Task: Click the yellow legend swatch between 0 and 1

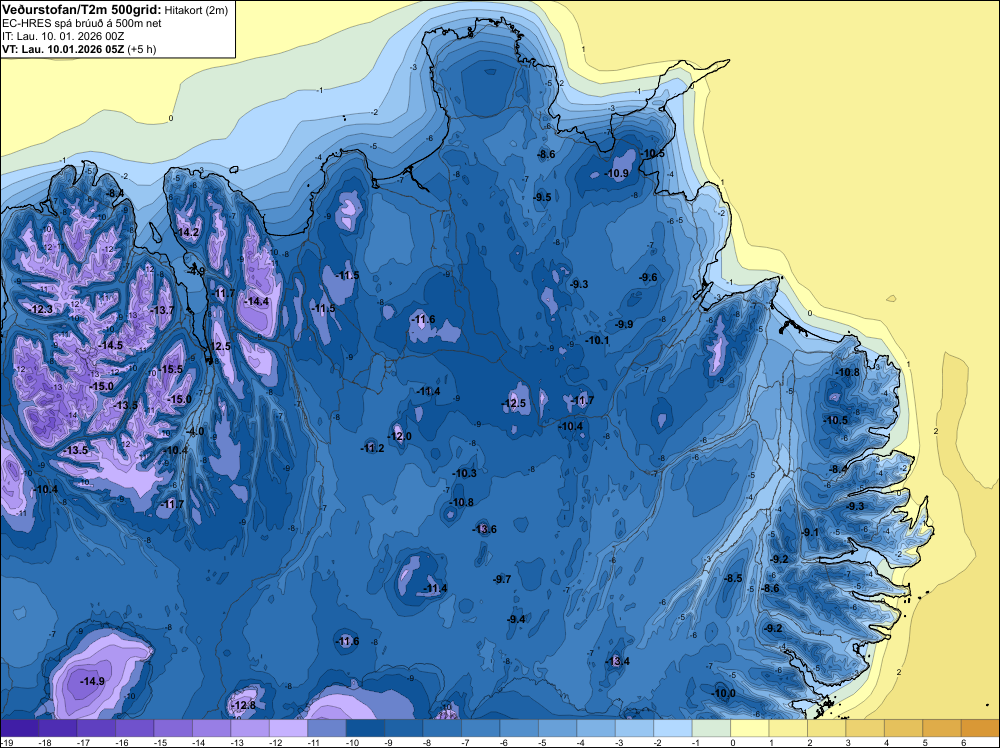Action: coord(749,728)
